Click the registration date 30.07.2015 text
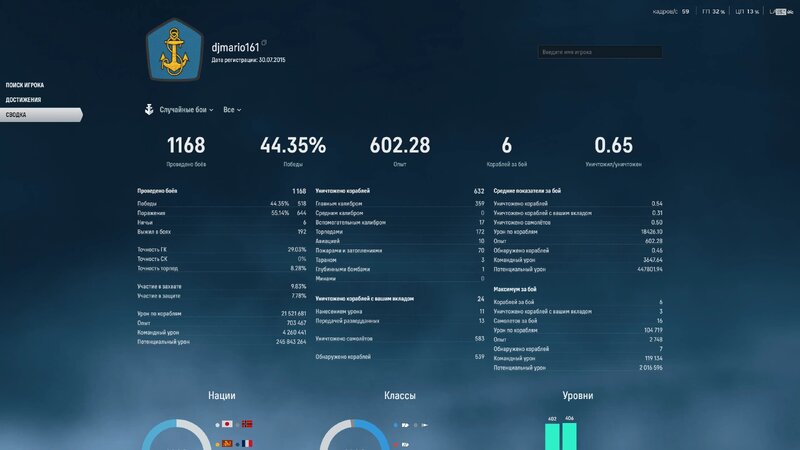Viewport: 800px width, 450px height. pos(272,60)
